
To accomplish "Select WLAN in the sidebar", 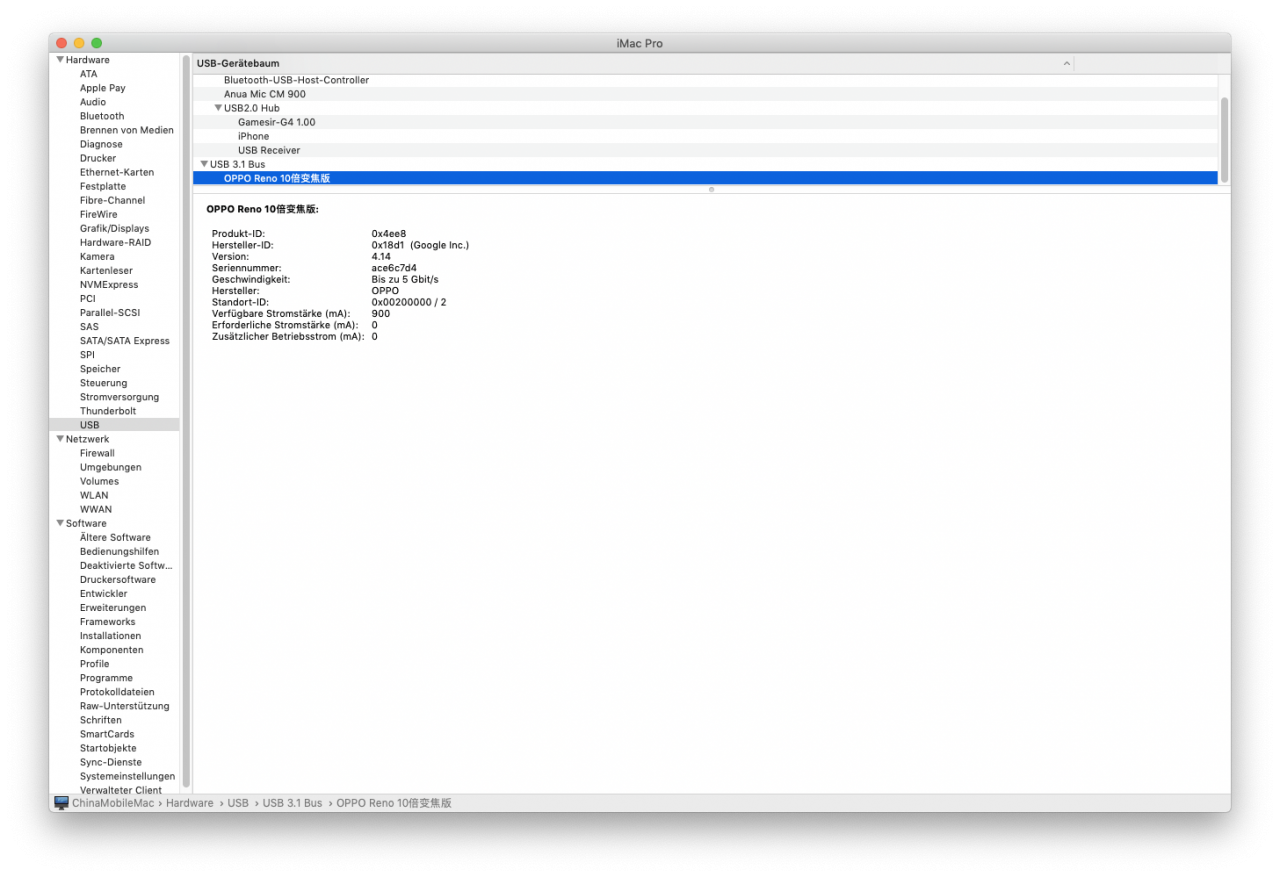I will point(94,495).
